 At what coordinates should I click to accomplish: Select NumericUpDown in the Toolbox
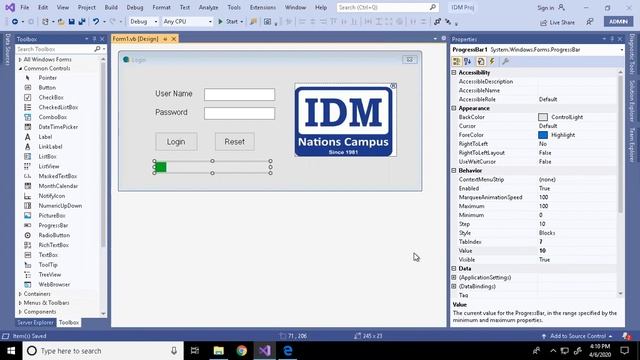coord(60,205)
